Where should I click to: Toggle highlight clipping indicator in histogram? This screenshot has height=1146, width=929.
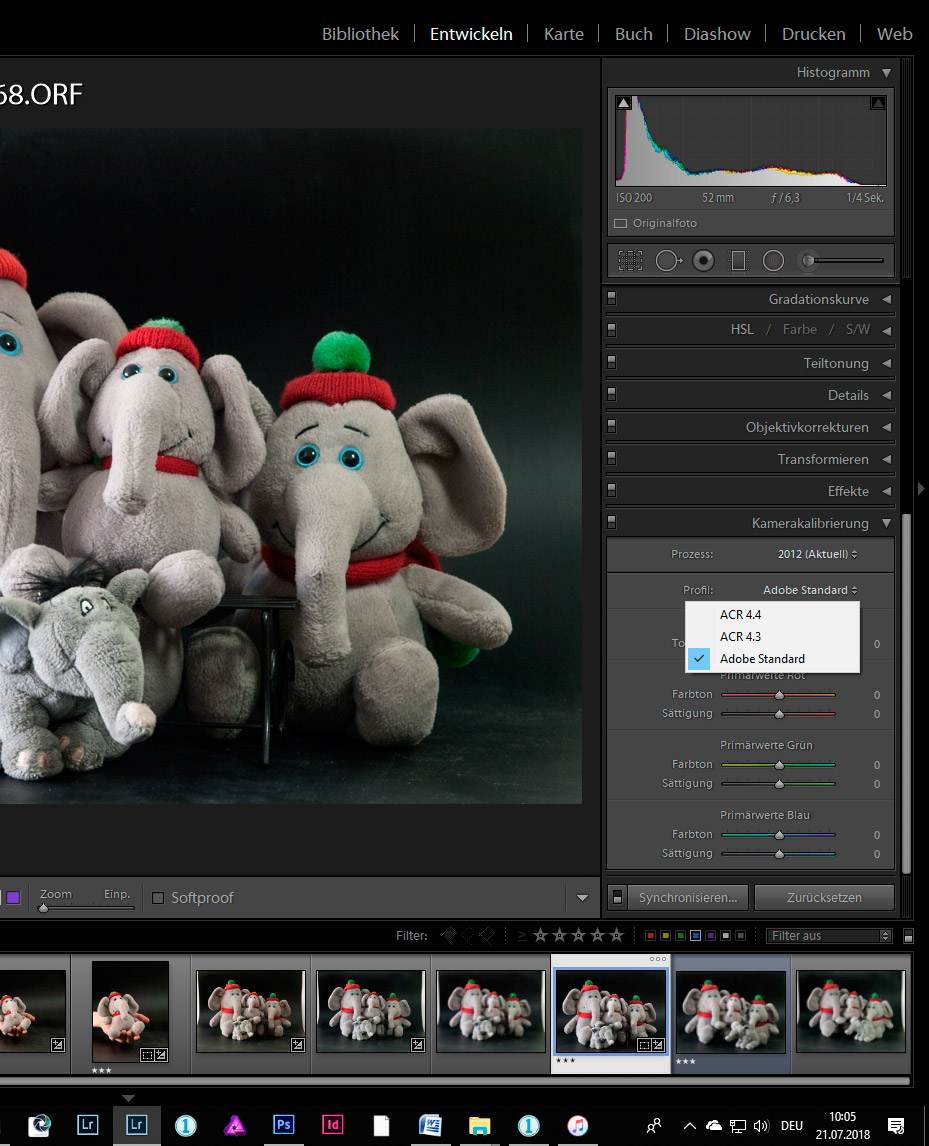click(878, 103)
